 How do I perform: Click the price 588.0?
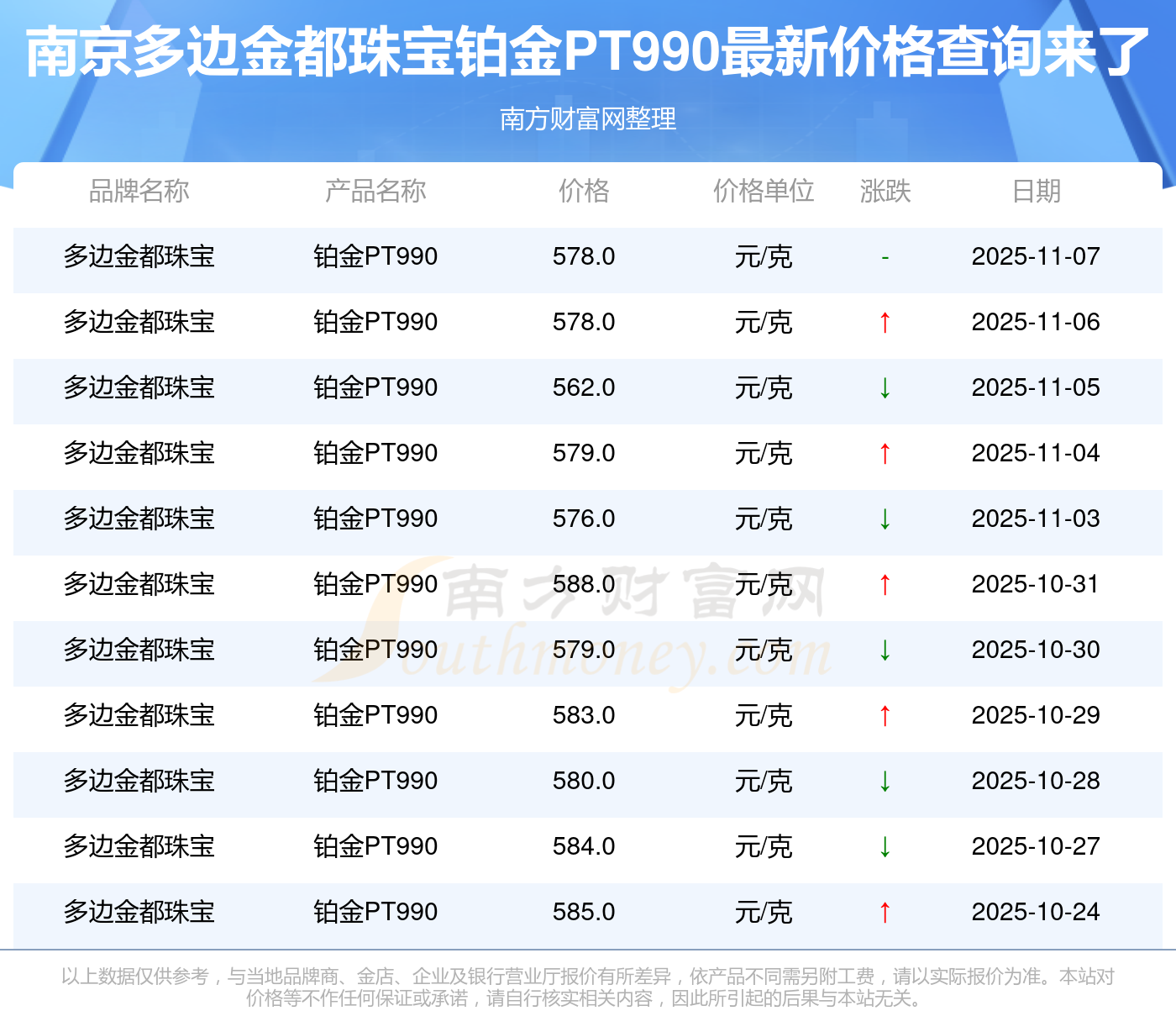[584, 584]
